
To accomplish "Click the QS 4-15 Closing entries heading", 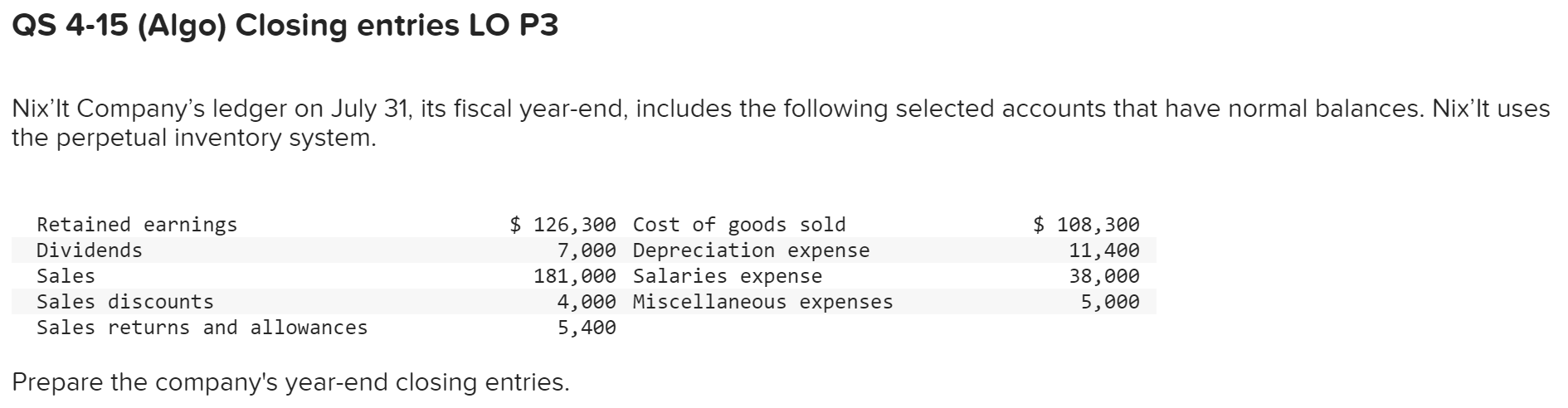I will point(285,27).
